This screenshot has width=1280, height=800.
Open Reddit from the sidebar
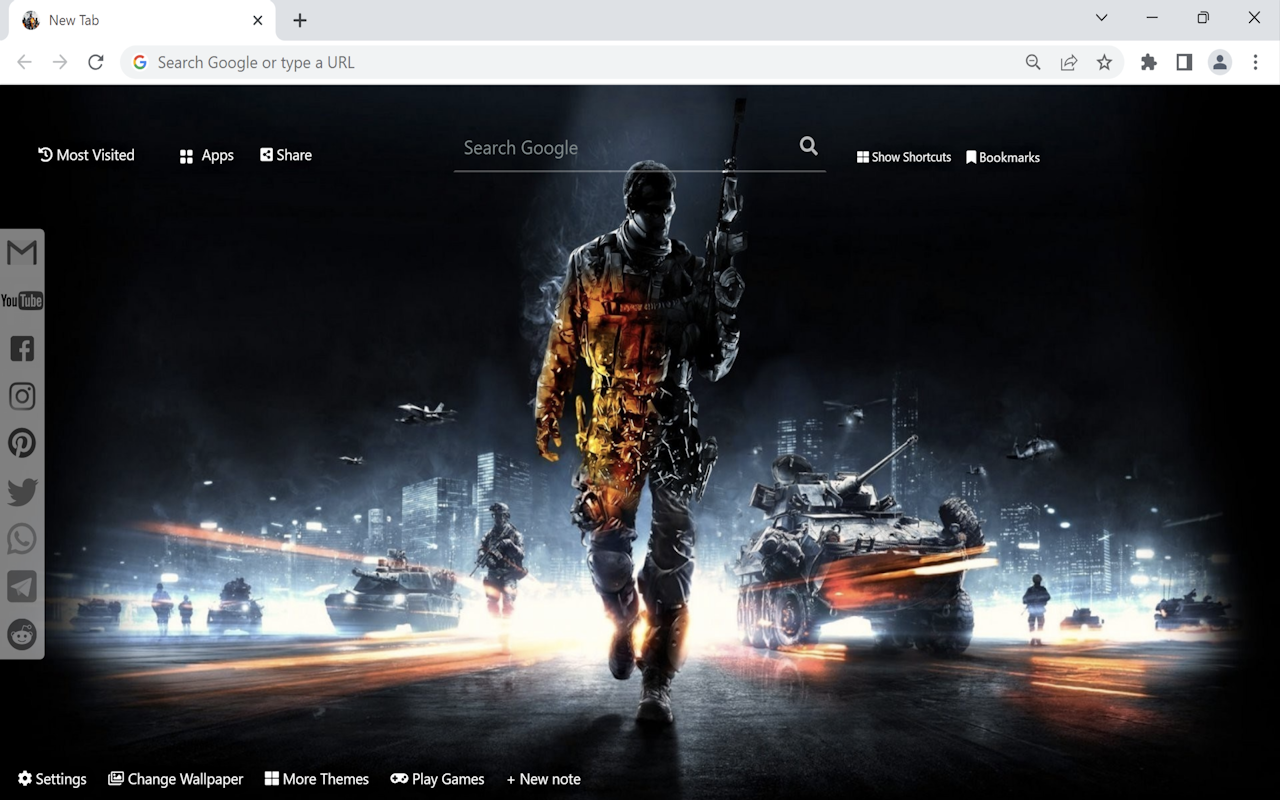[x=22, y=634]
